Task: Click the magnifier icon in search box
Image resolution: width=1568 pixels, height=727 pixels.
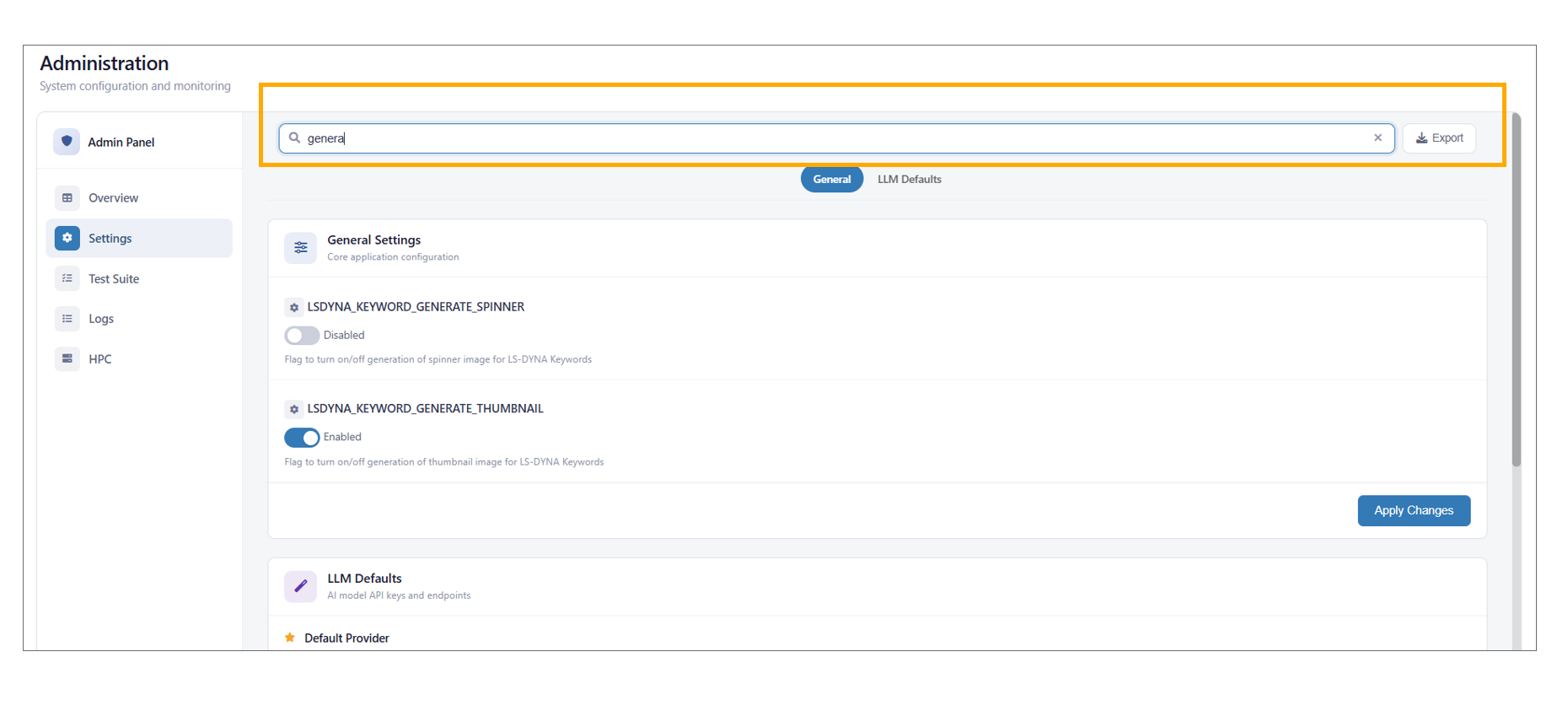Action: (x=294, y=137)
